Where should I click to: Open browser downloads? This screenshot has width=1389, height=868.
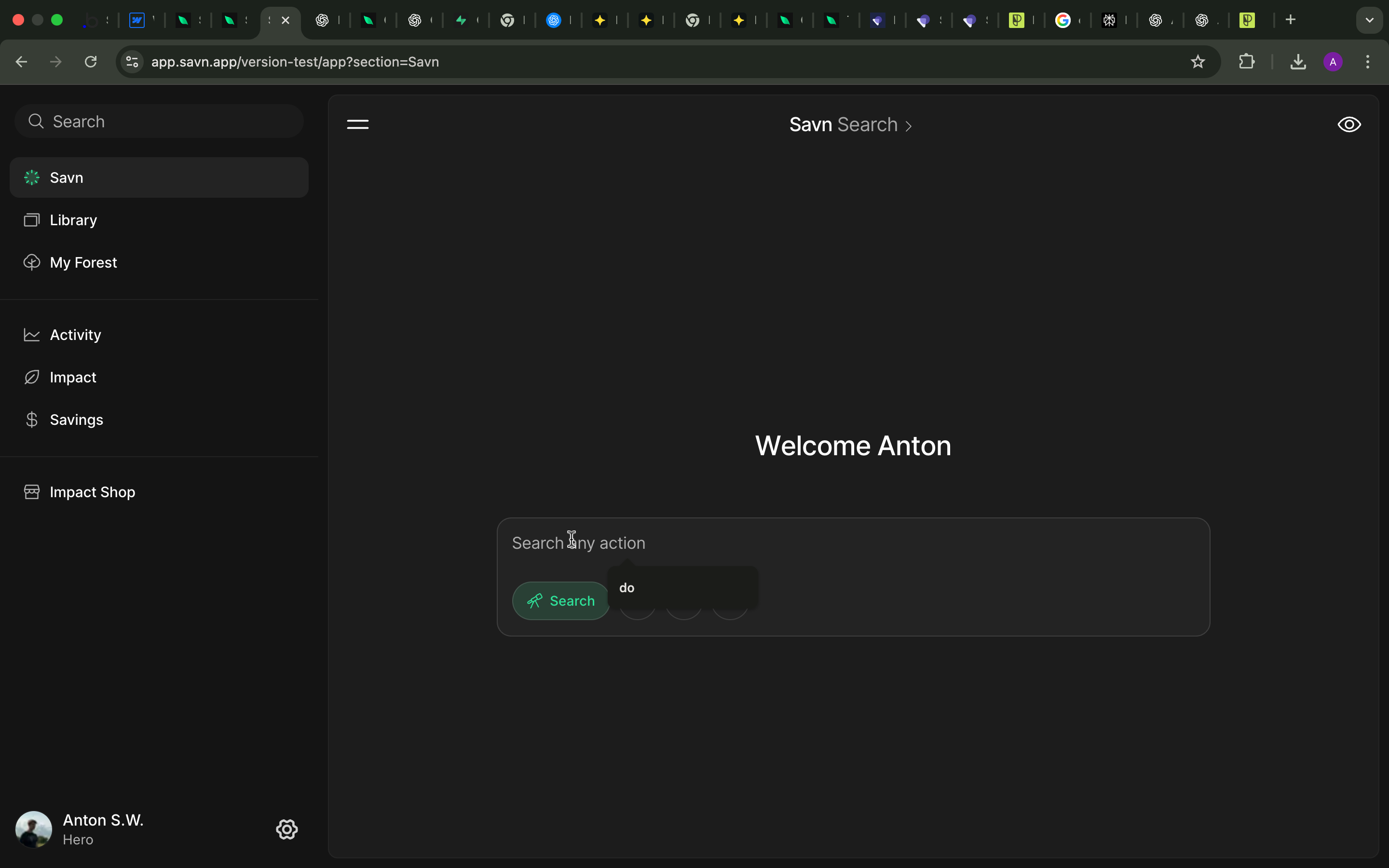(x=1298, y=61)
